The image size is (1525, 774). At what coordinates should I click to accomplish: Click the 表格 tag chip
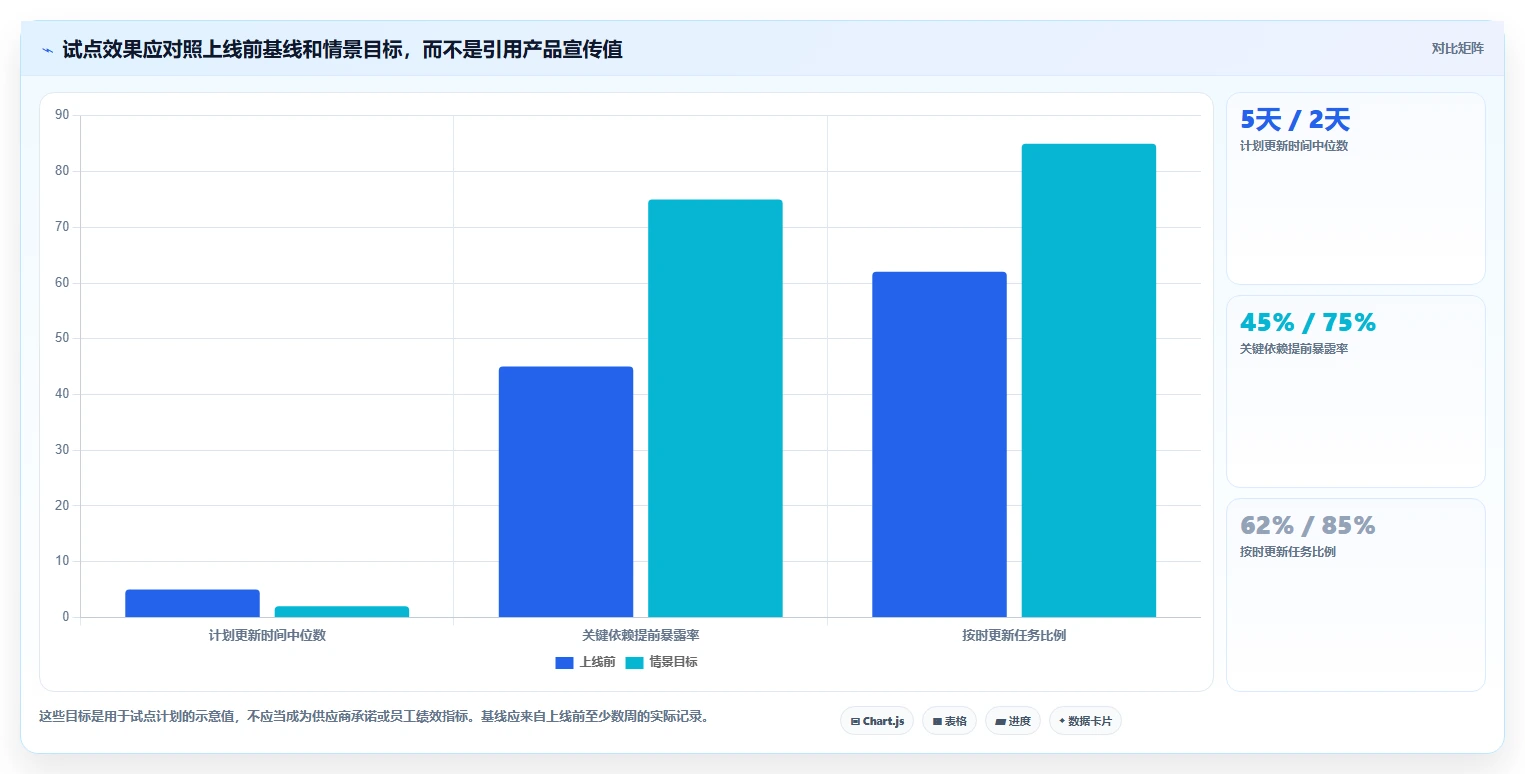tap(949, 721)
